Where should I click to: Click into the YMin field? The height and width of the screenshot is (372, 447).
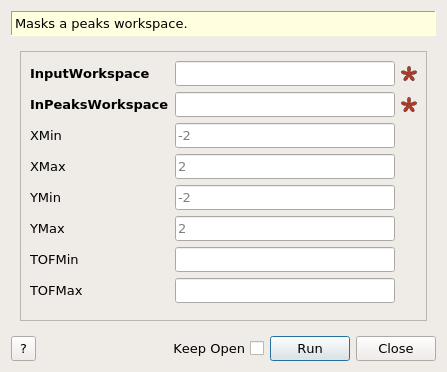[x=285, y=198]
